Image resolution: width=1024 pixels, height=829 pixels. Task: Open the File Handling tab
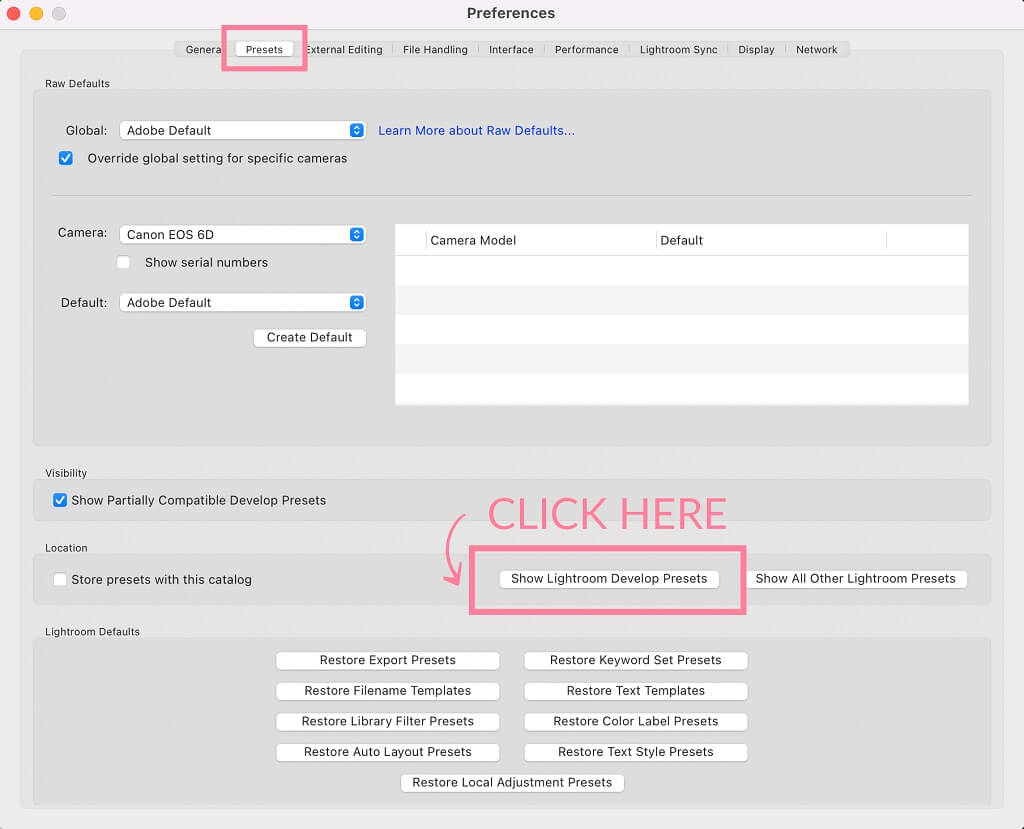(x=435, y=50)
